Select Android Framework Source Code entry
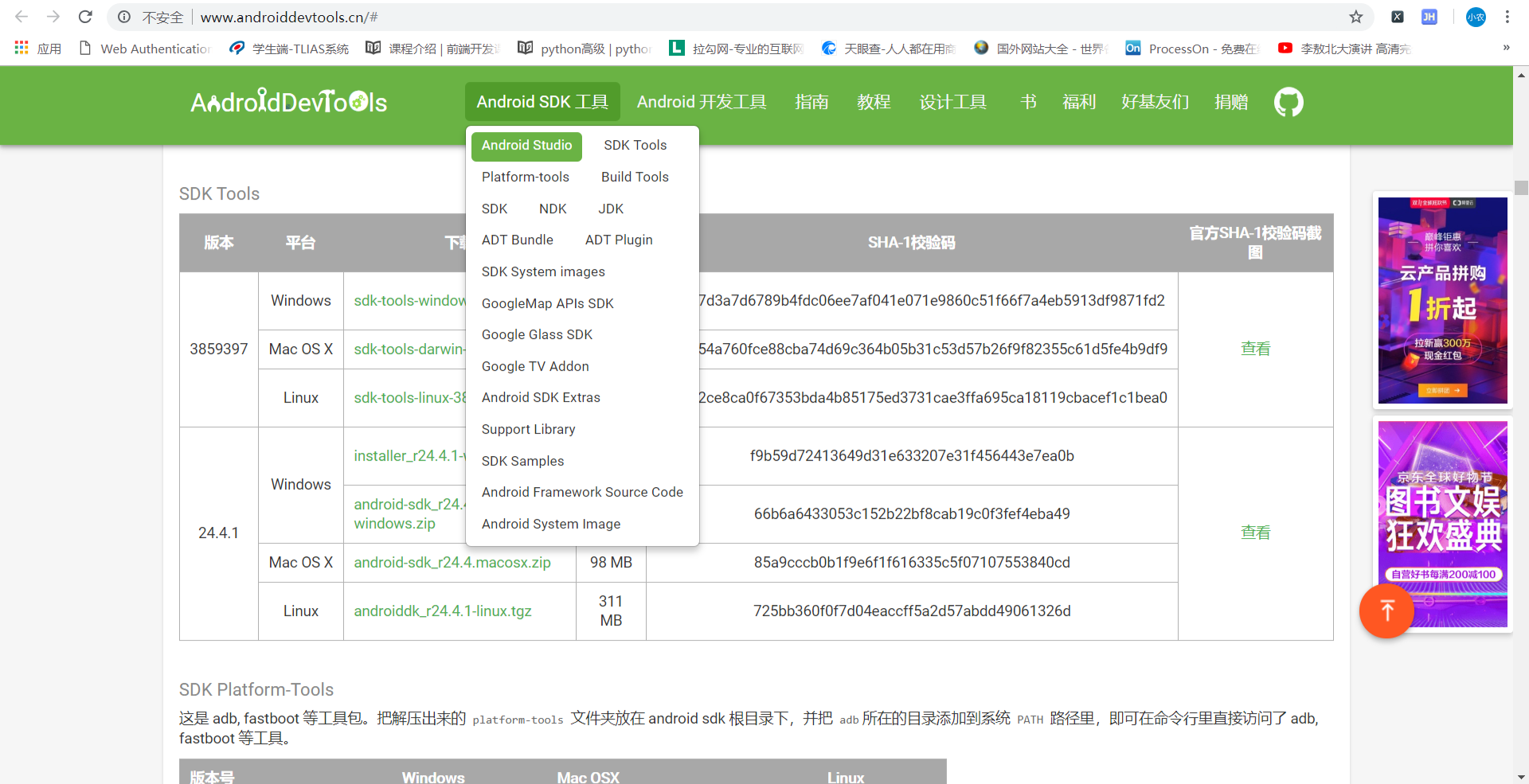Viewport: 1529px width, 784px height. click(x=582, y=492)
